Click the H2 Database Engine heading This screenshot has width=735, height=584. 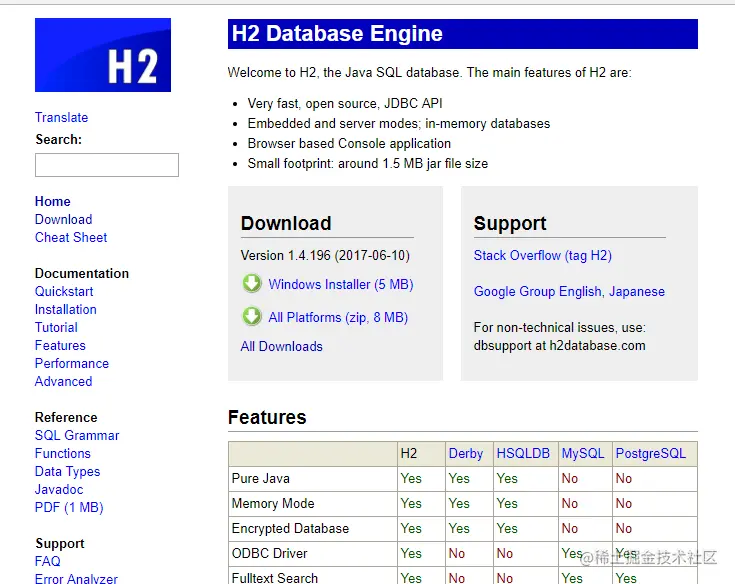click(337, 34)
